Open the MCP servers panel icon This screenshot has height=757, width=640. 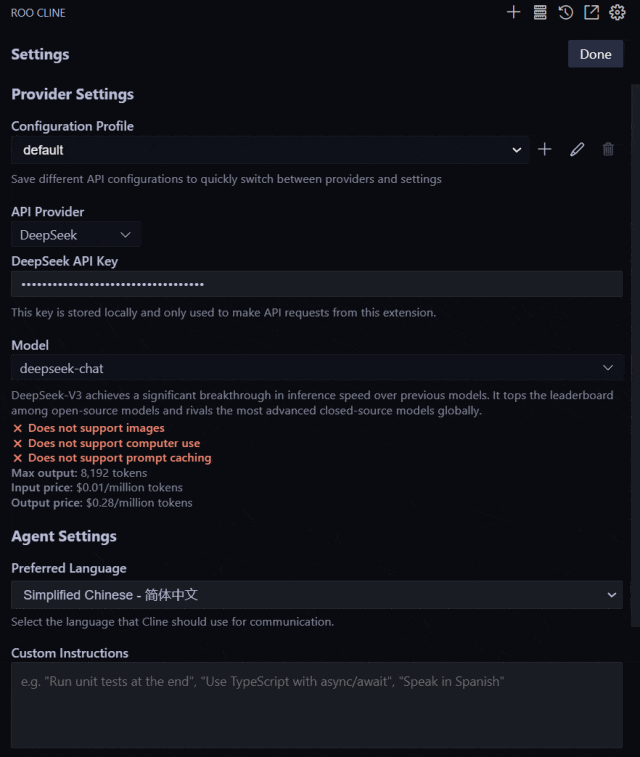[x=540, y=13]
